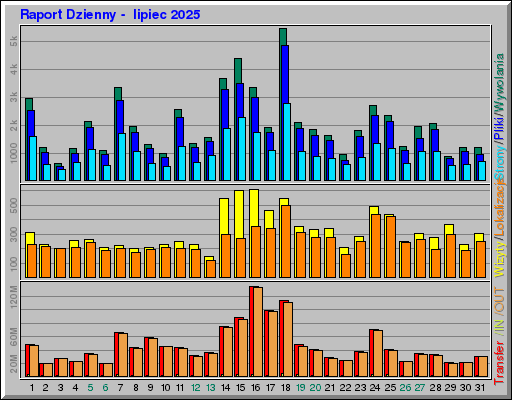Select the yellow visits bar for day 16
This screenshot has height=400, width=512.
coord(254,208)
